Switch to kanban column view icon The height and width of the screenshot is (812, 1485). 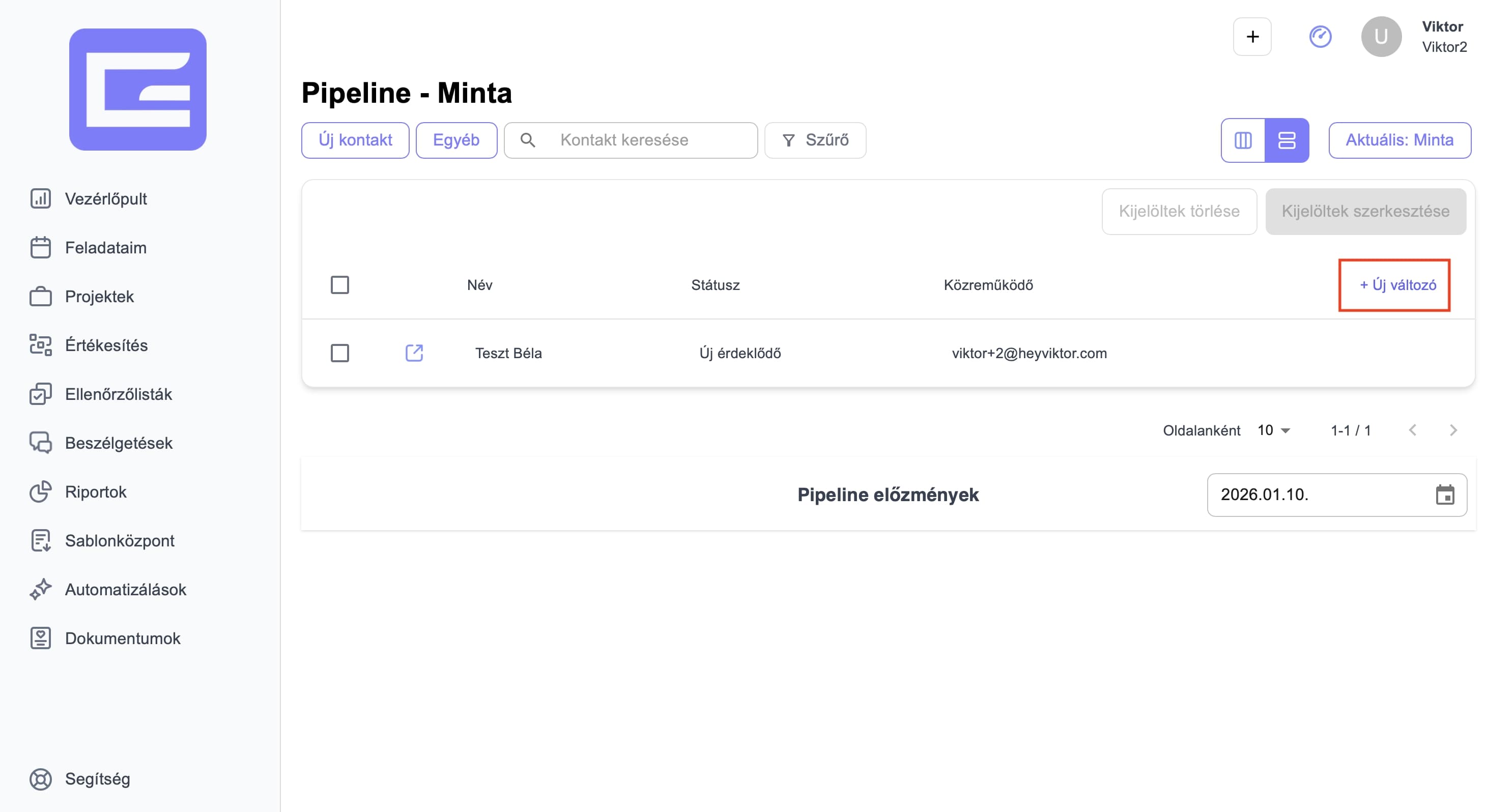click(x=1243, y=140)
